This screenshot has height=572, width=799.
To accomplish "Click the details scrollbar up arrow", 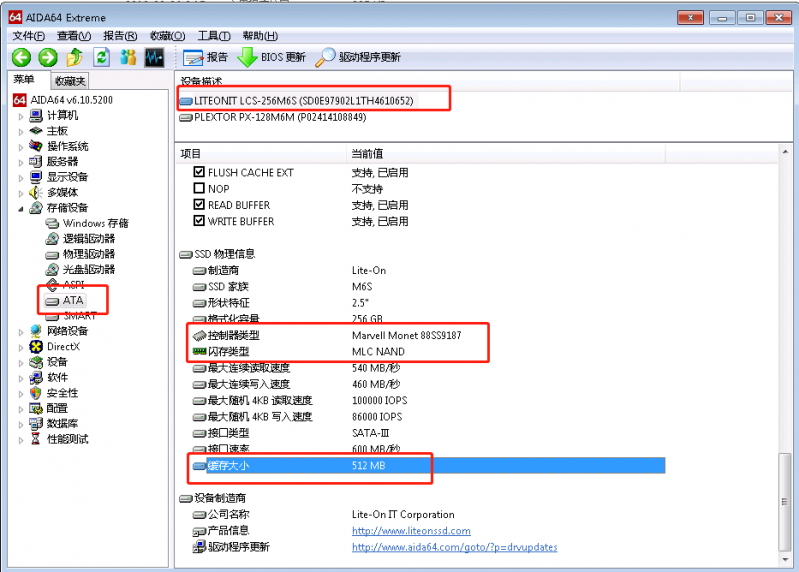I will pyautogui.click(x=785, y=152).
